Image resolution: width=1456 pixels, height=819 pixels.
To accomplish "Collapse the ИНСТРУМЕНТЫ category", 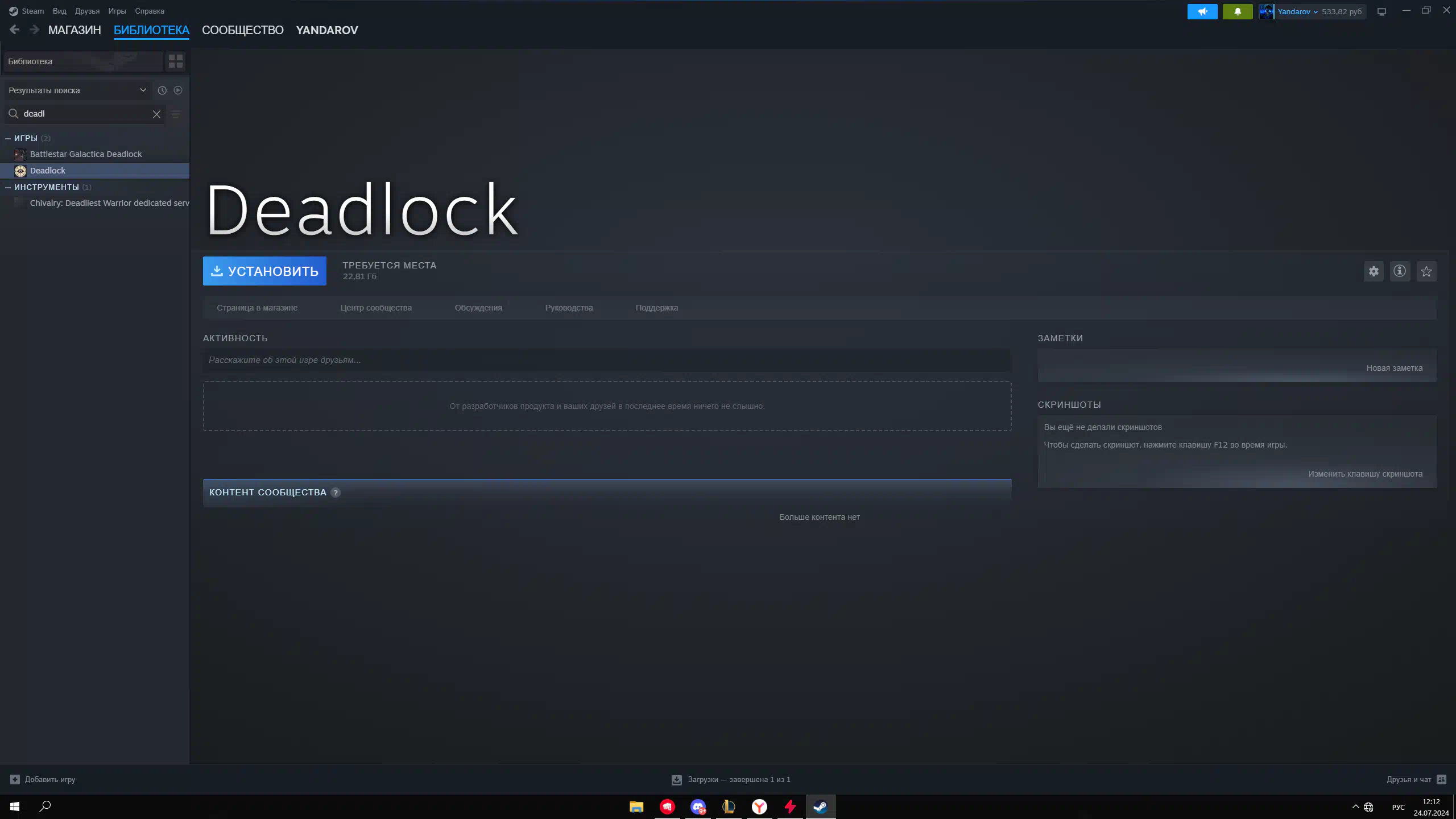I will coord(8,187).
